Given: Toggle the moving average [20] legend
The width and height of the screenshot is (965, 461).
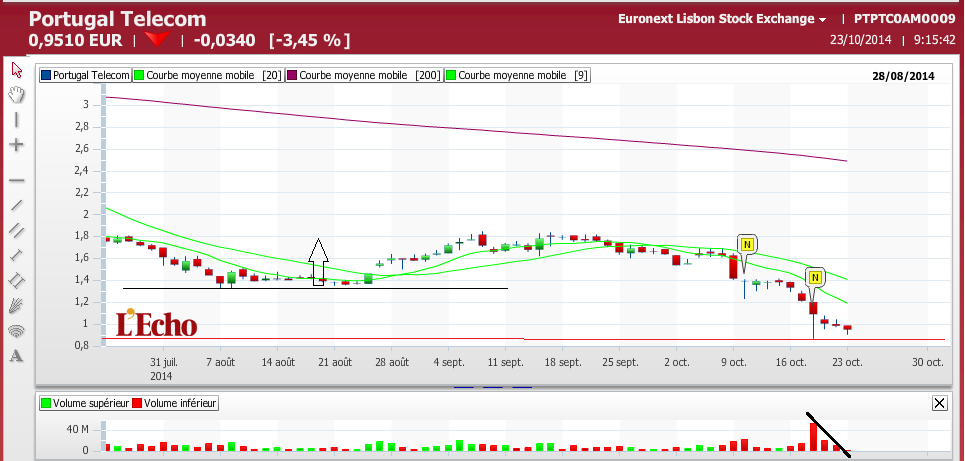Looking at the screenshot, I should click(x=208, y=76).
